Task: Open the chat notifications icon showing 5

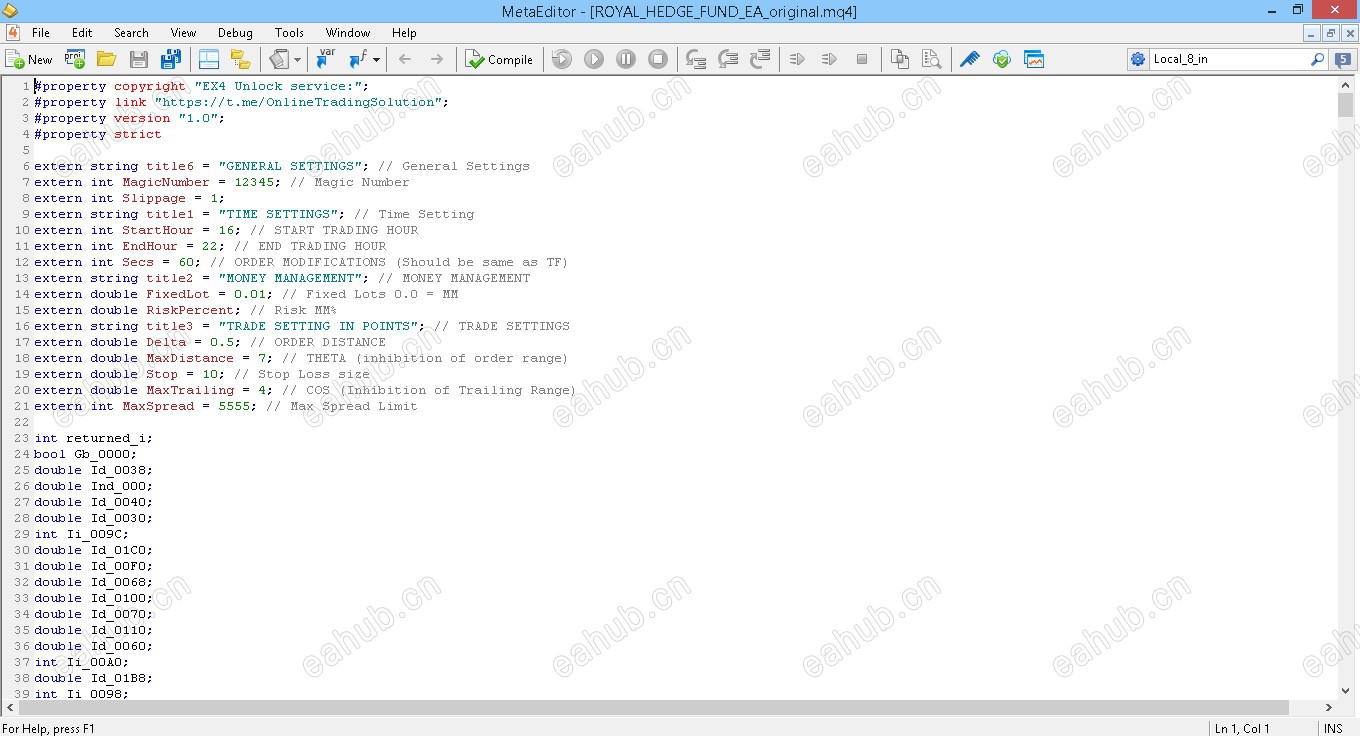Action: (1343, 59)
